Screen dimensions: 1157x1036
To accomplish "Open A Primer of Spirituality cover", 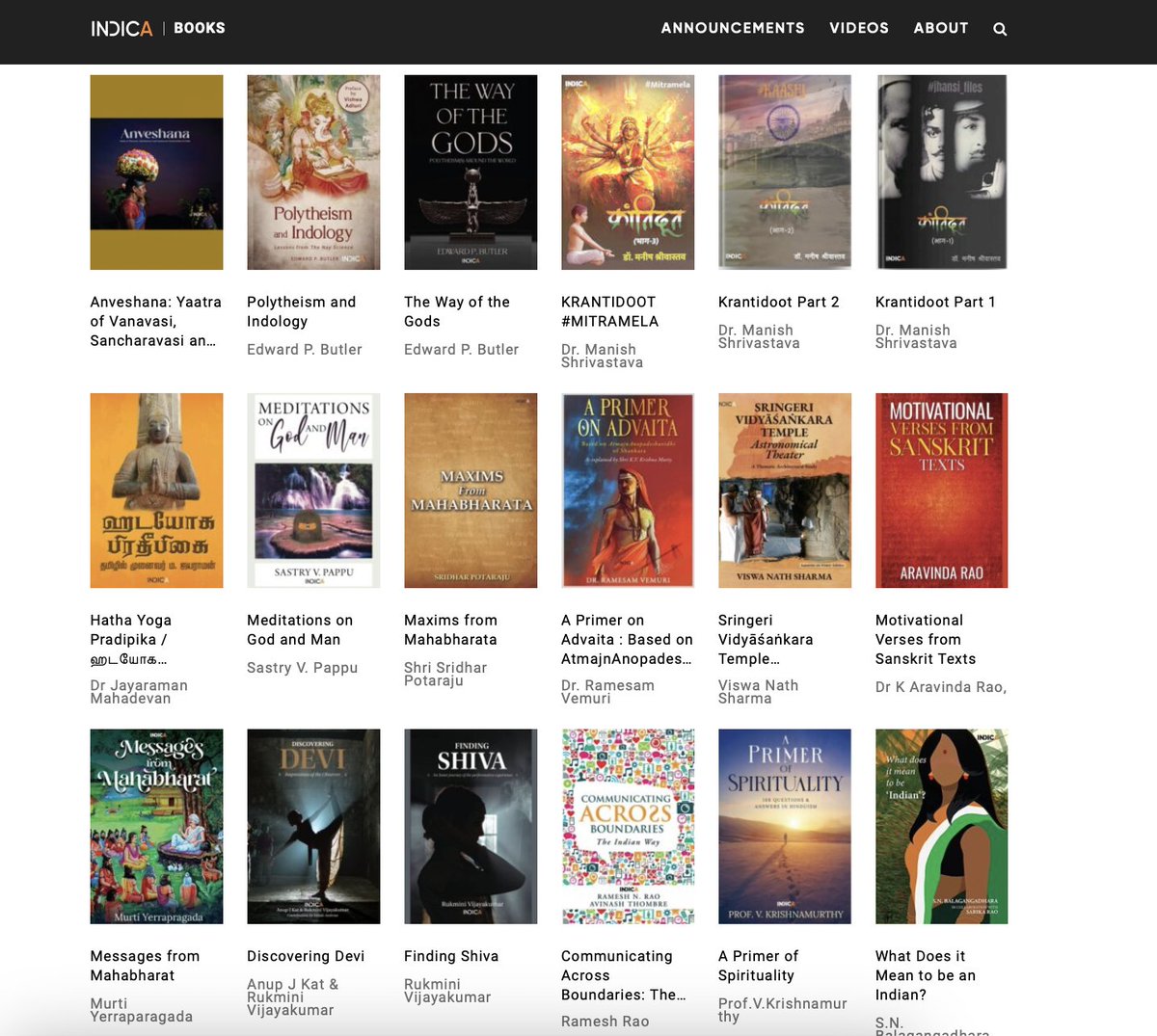I will click(785, 827).
